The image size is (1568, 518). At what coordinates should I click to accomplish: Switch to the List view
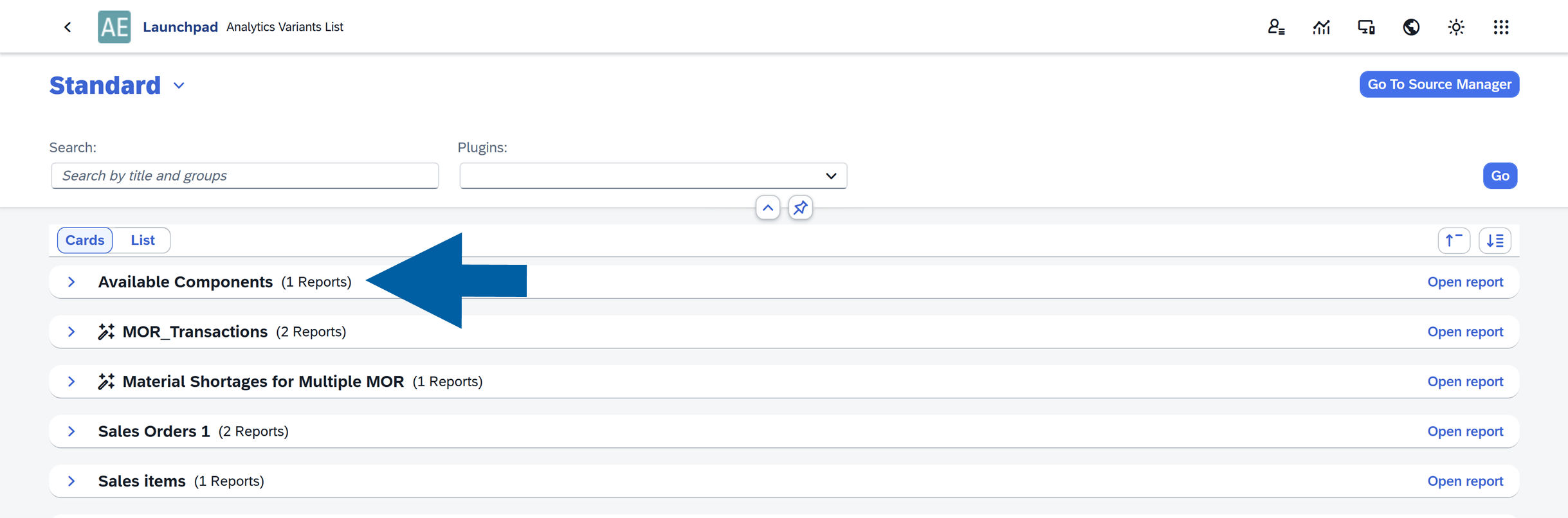[x=142, y=240]
